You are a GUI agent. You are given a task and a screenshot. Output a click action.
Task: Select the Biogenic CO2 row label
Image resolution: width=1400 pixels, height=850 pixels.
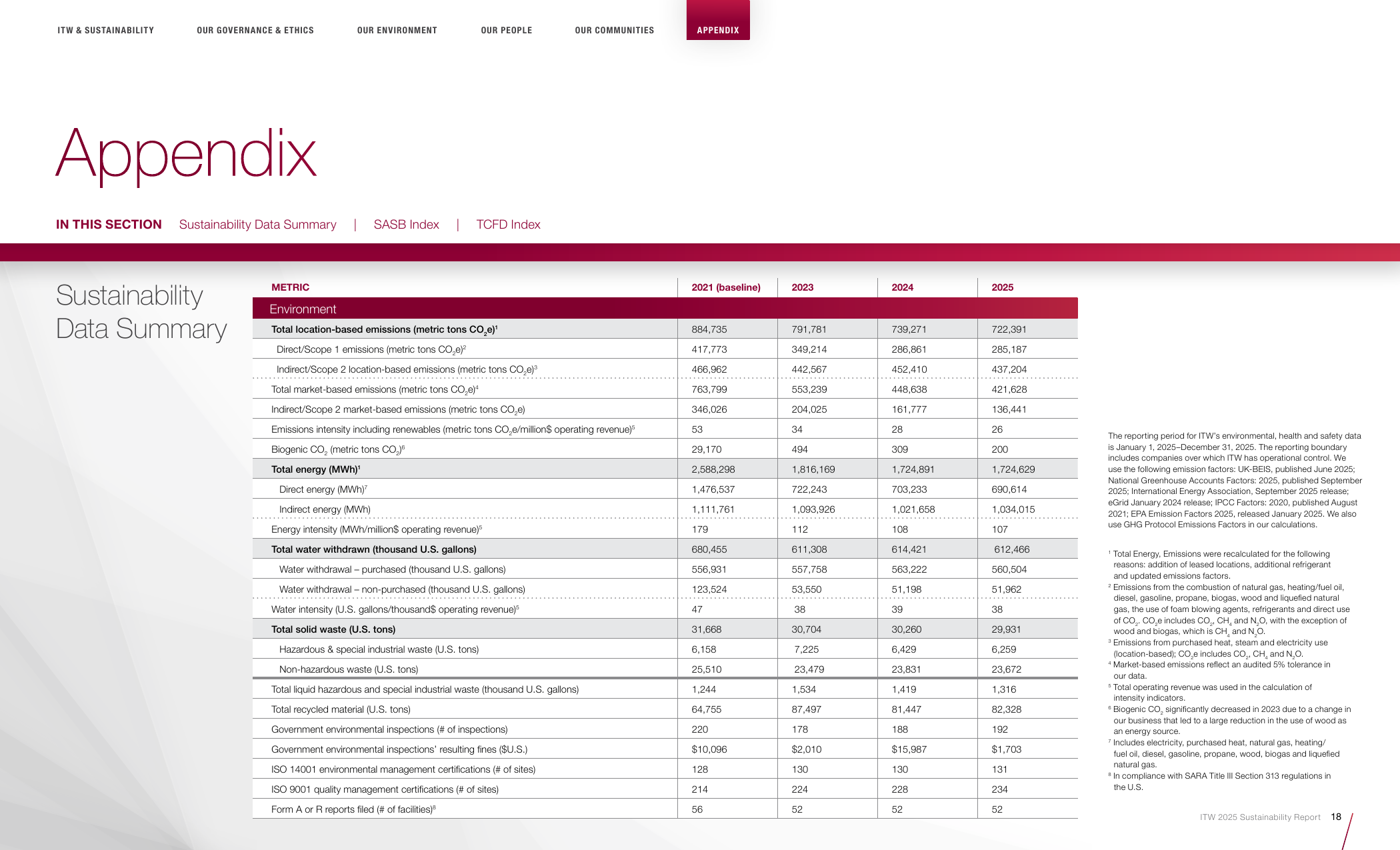338,449
